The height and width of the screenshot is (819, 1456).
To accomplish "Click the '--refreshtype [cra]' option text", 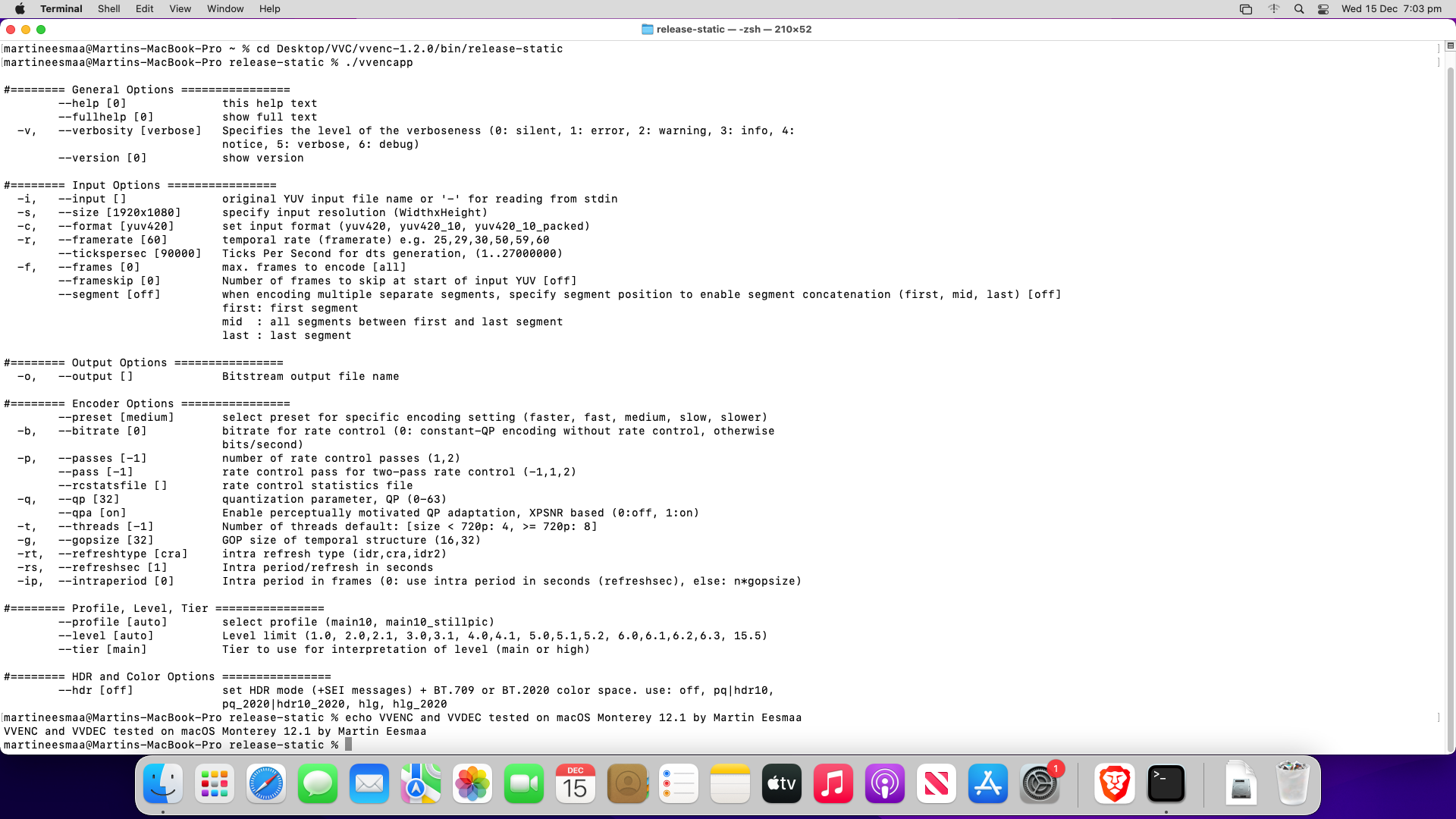I will coord(123,554).
